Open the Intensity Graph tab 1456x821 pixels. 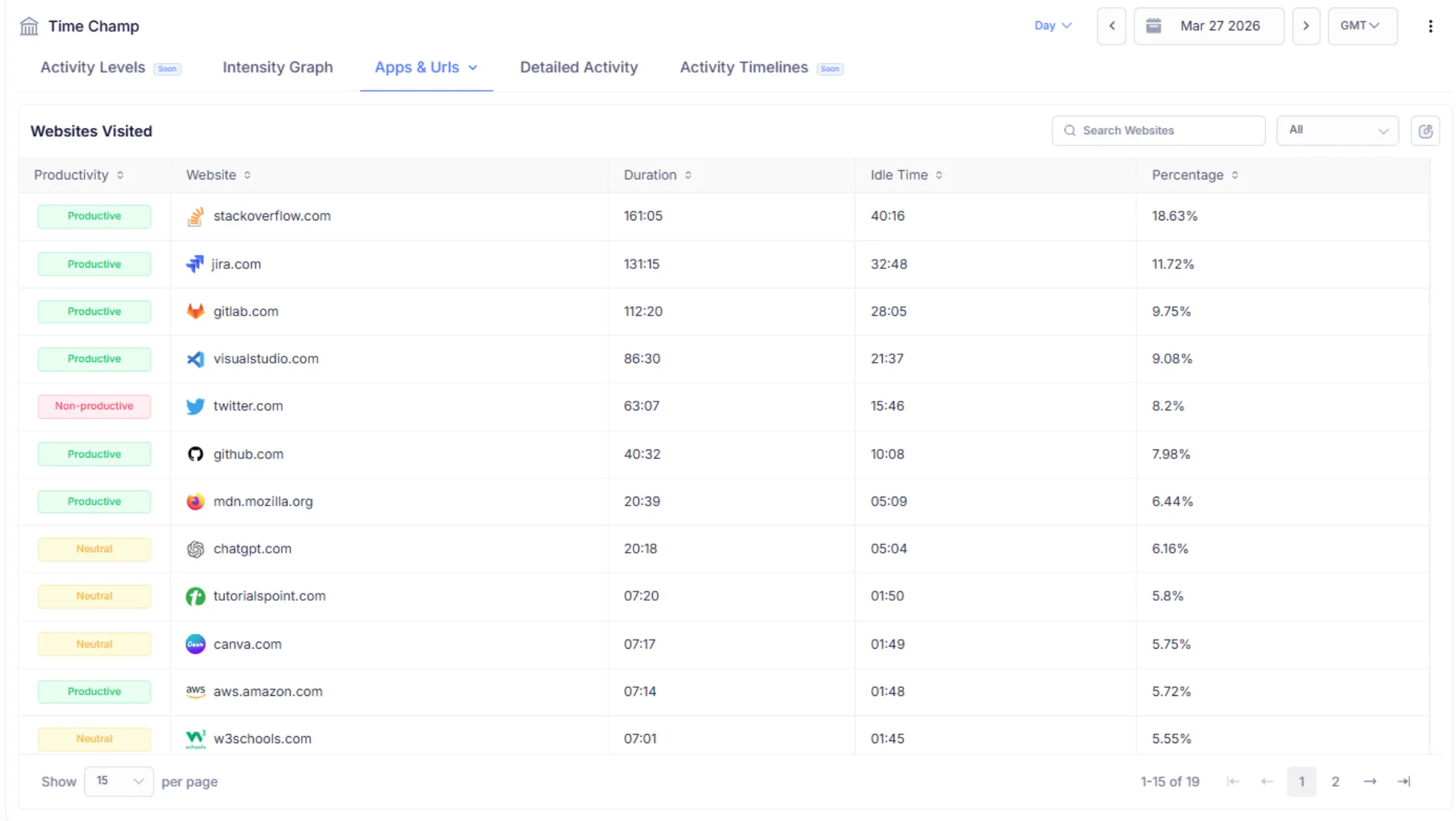[x=277, y=67]
